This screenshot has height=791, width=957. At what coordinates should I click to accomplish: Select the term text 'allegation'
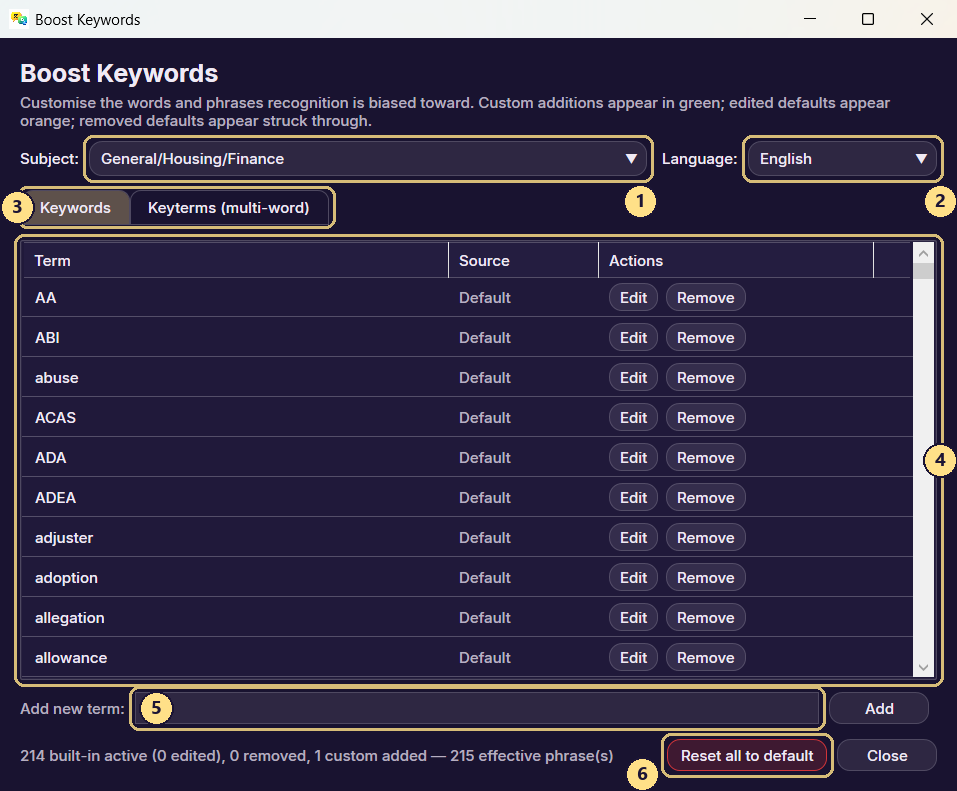click(x=70, y=618)
